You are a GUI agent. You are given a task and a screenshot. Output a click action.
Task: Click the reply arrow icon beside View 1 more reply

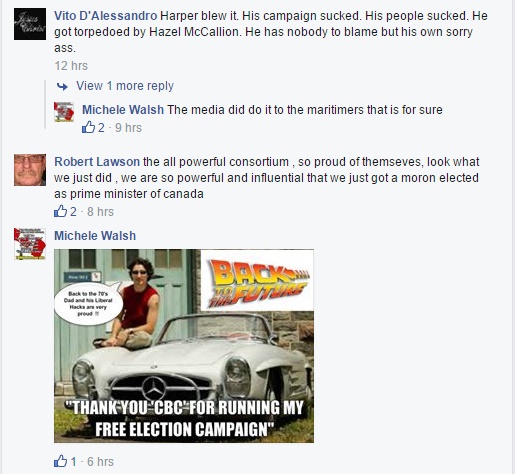62,87
